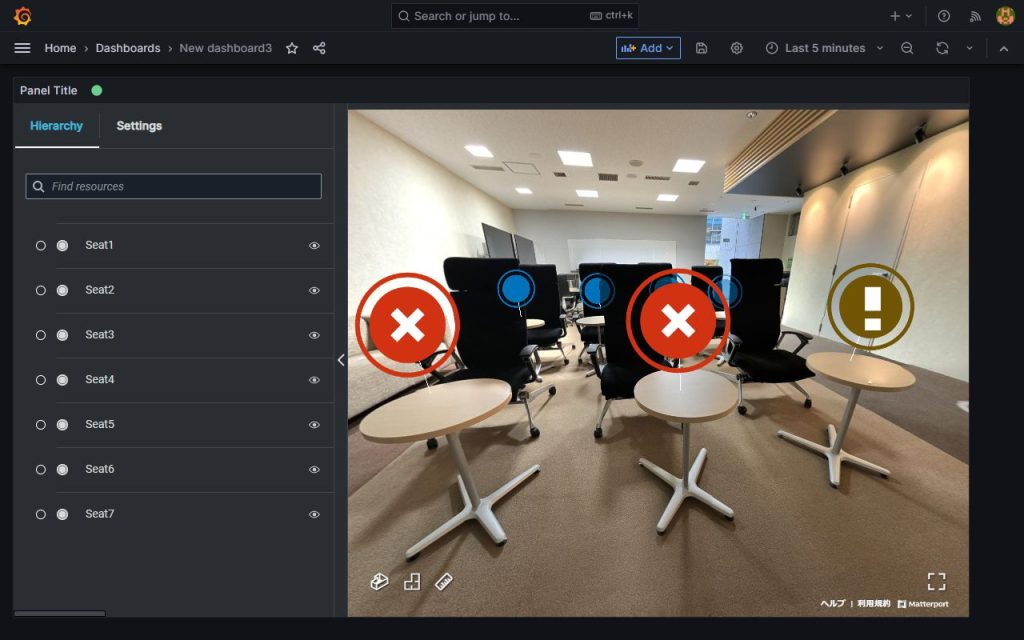Open the Matterport logo link

[x=923, y=604]
